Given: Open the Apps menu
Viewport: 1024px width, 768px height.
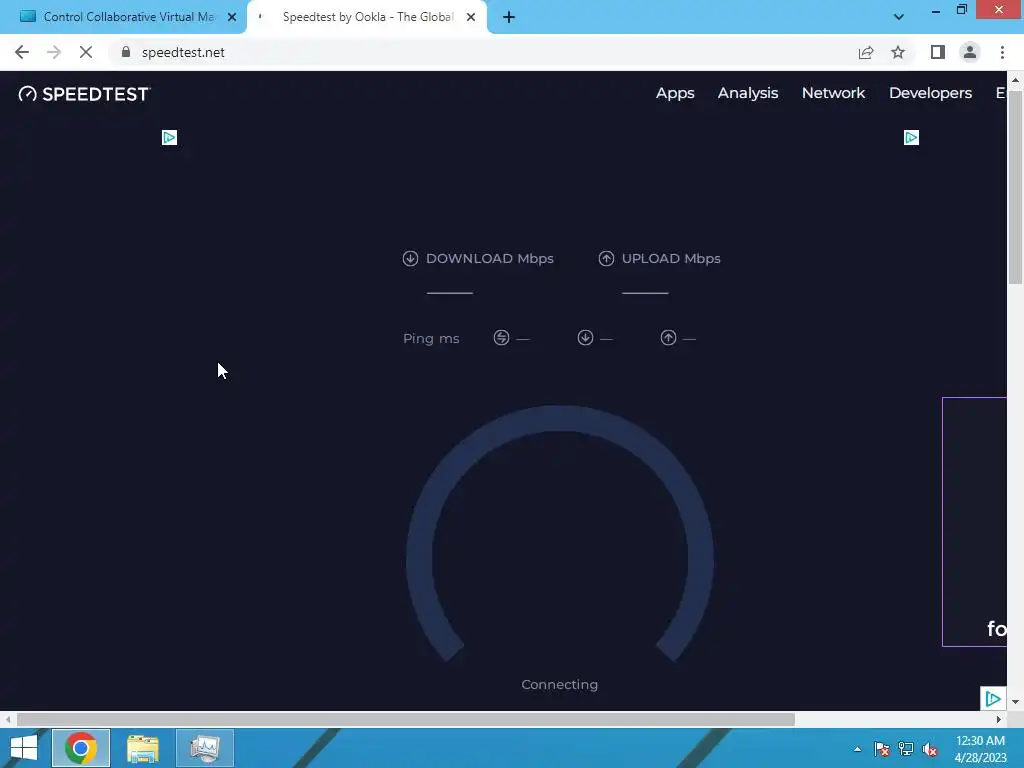Looking at the screenshot, I should pyautogui.click(x=675, y=93).
